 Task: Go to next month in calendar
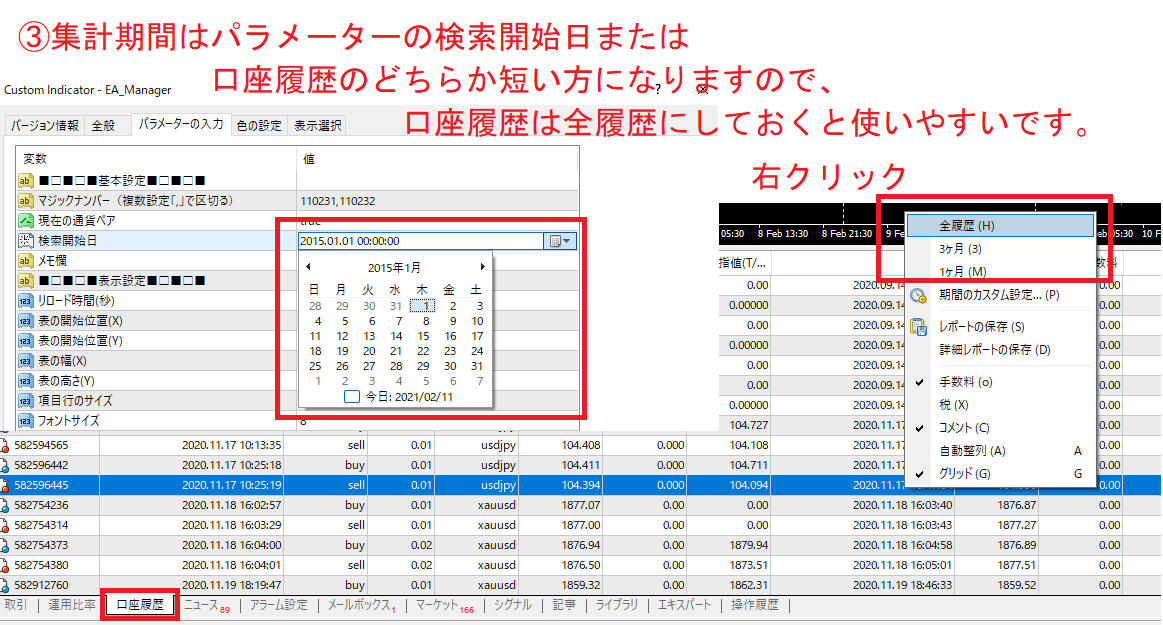point(482,267)
